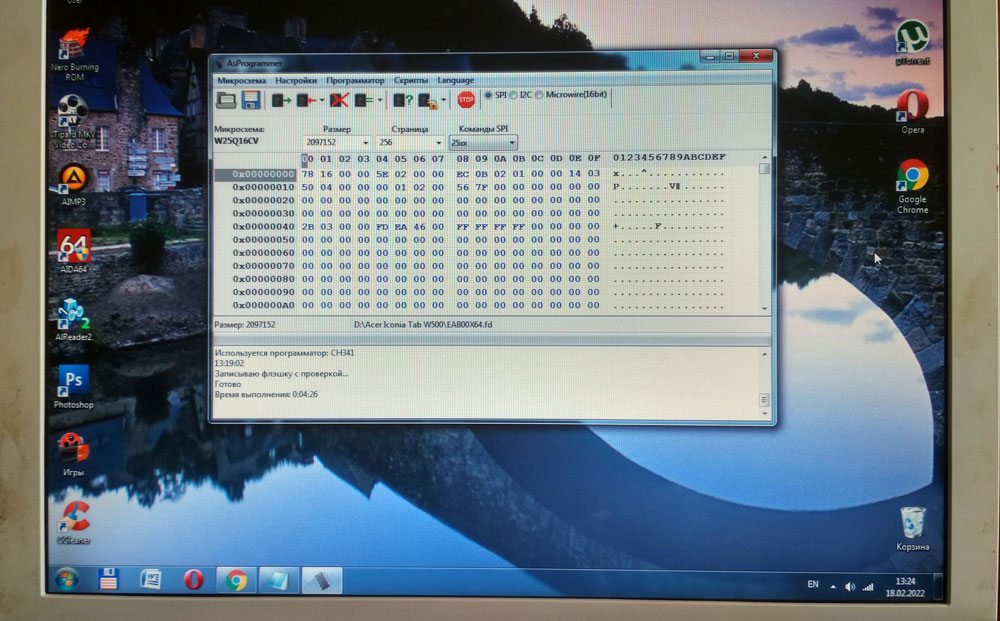Open the Language menu
This screenshot has width=1000, height=621.
pyautogui.click(x=455, y=80)
